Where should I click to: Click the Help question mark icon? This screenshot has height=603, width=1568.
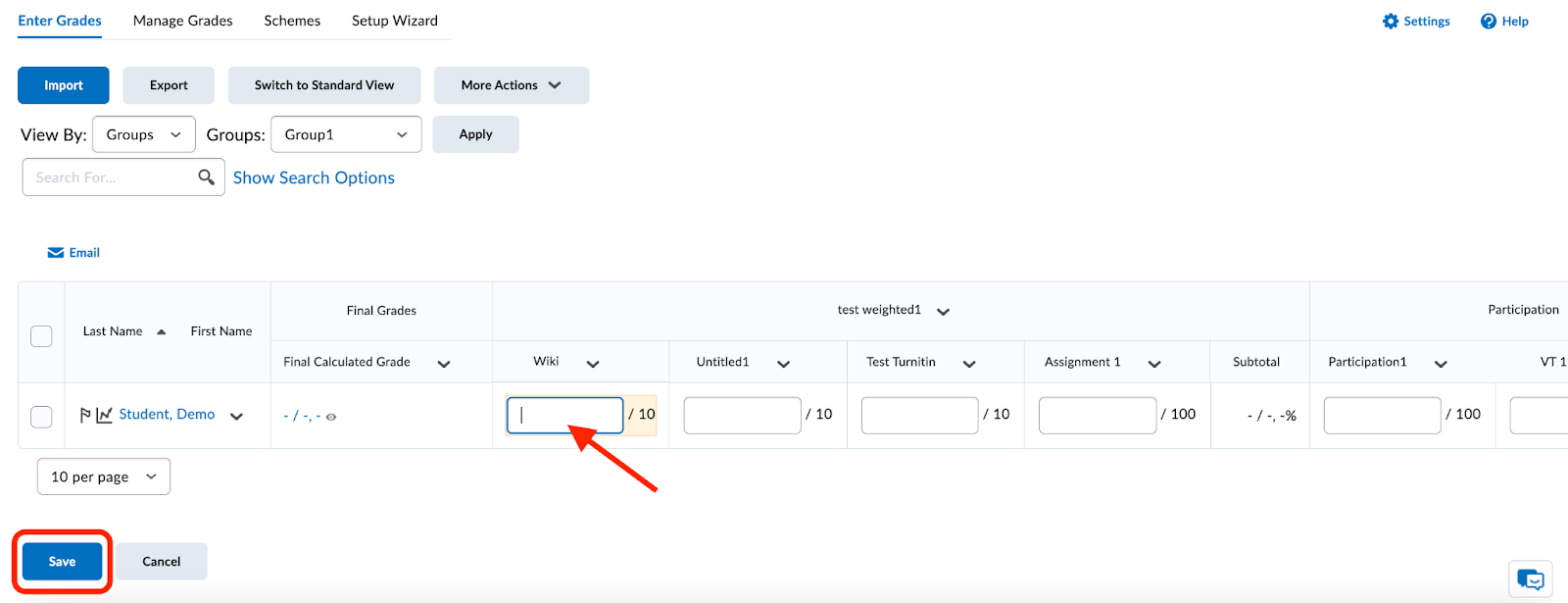[x=1488, y=21]
